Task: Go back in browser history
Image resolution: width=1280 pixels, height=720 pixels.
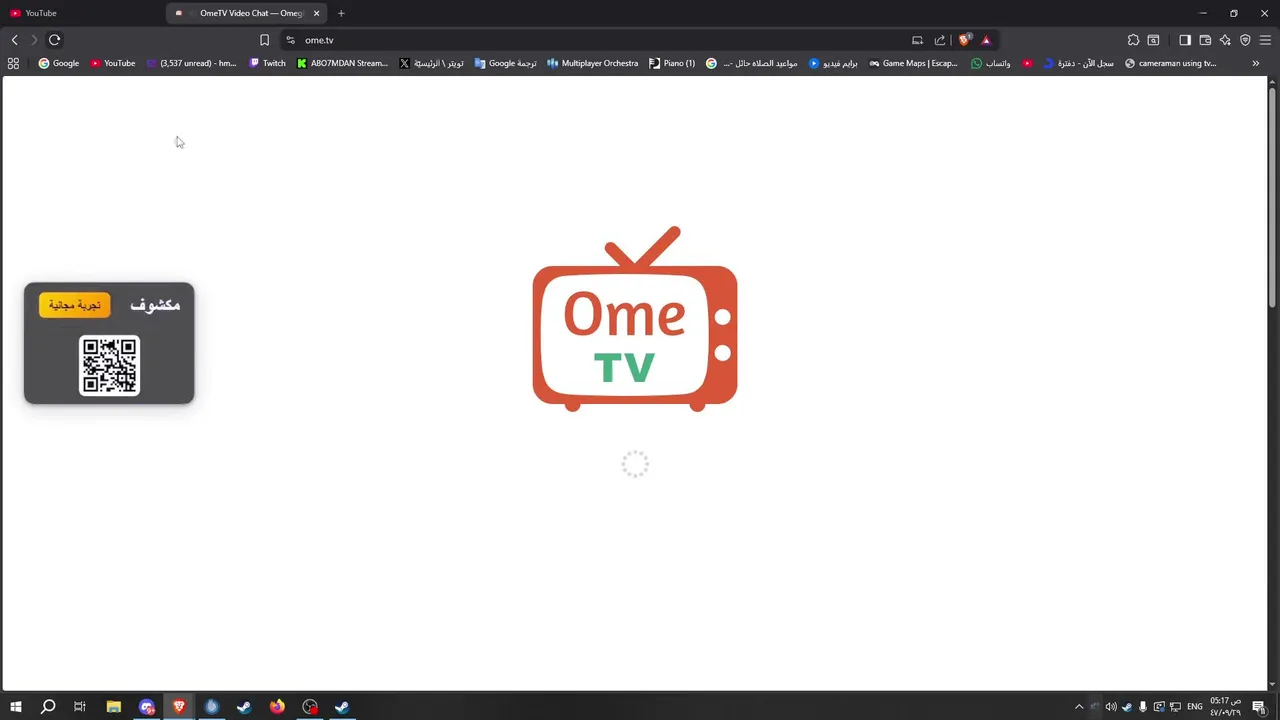Action: coord(14,40)
